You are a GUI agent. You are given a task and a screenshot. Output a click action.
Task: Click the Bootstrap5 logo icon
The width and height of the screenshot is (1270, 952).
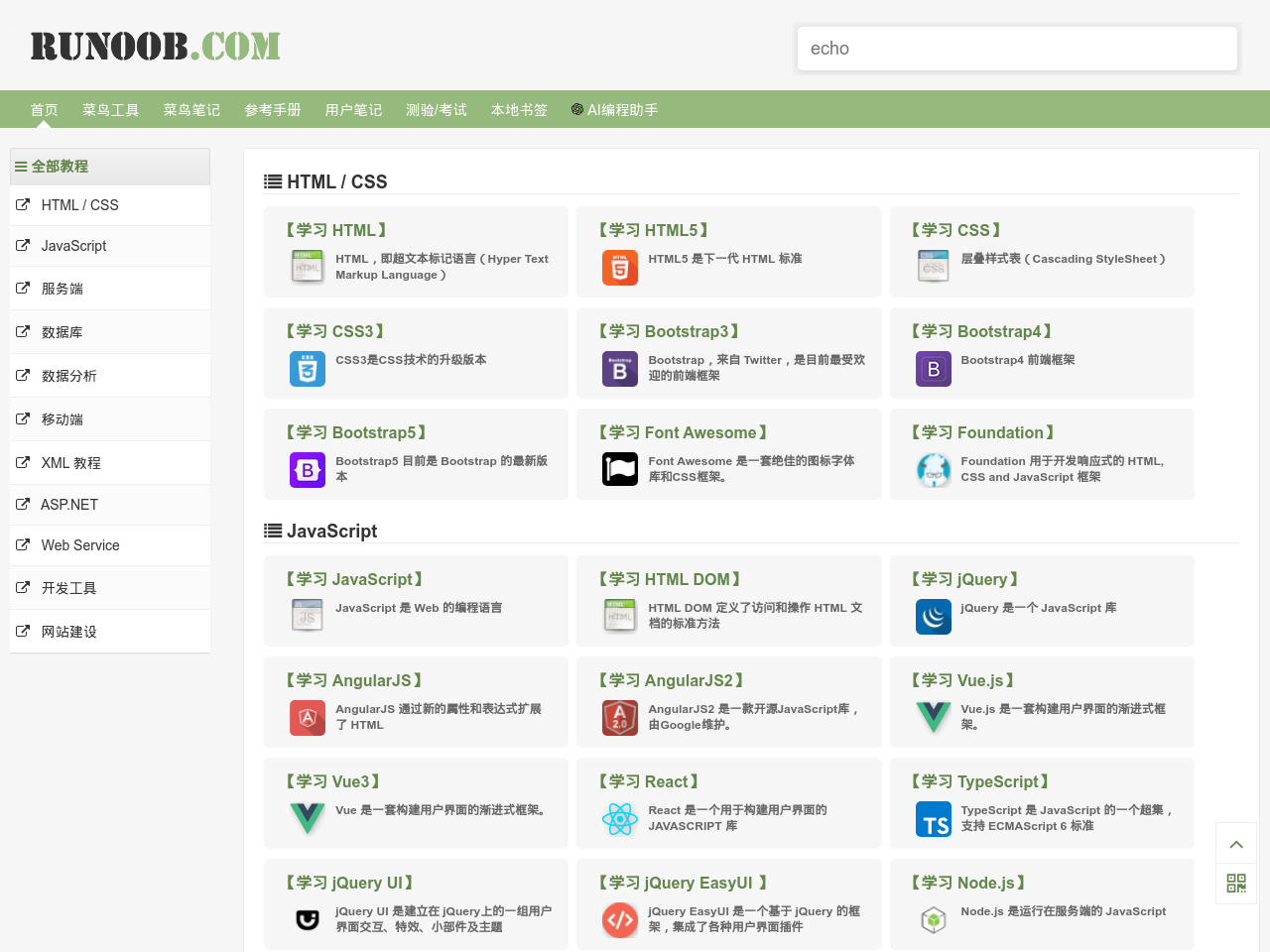point(307,469)
